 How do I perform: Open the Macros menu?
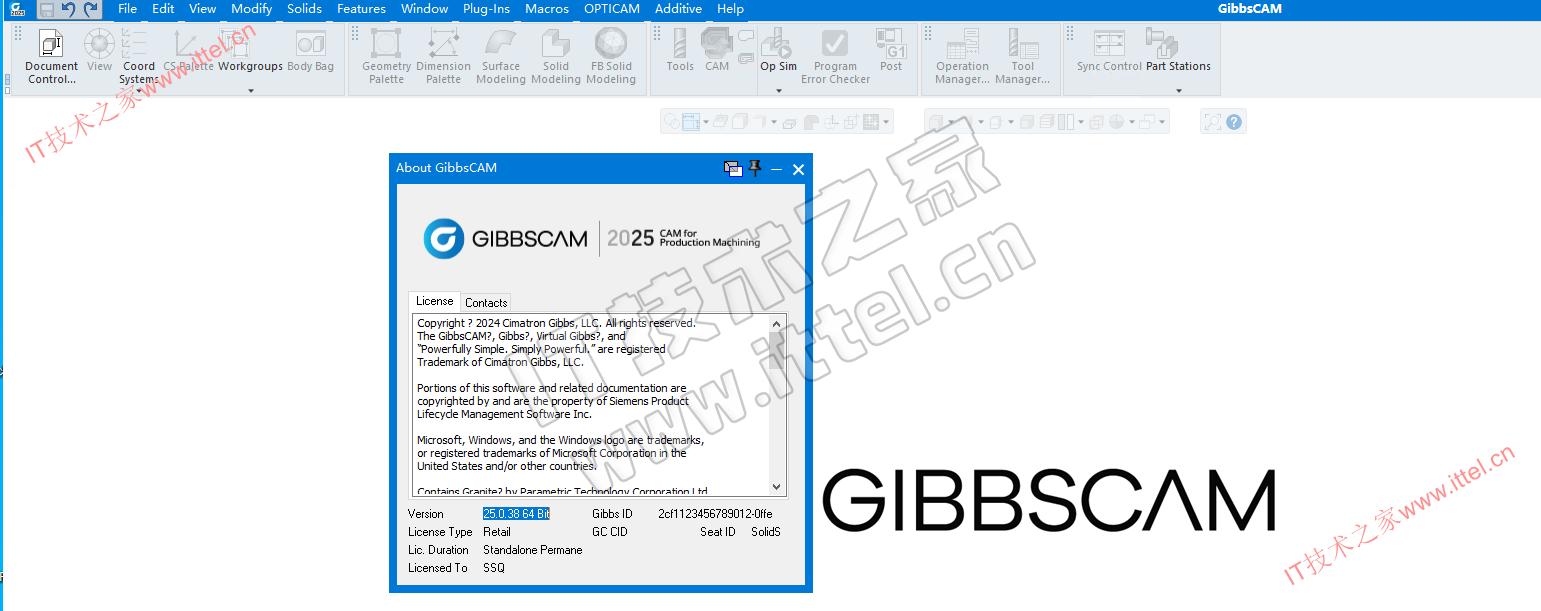tap(546, 9)
